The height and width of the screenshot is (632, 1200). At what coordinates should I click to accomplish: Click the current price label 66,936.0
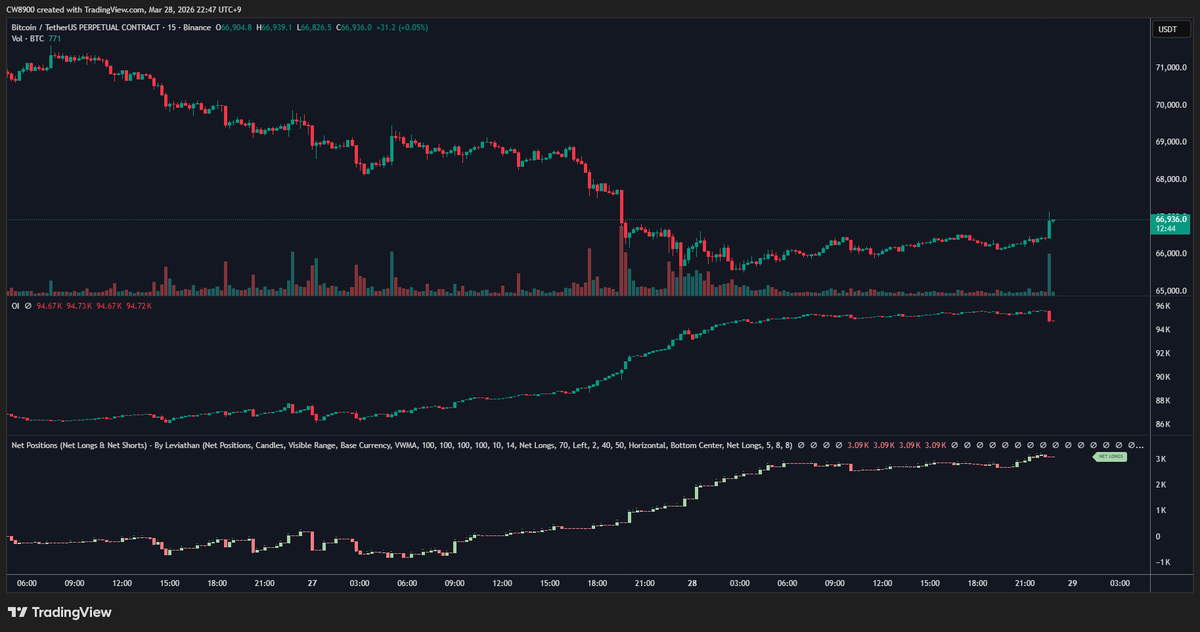click(x=1171, y=219)
